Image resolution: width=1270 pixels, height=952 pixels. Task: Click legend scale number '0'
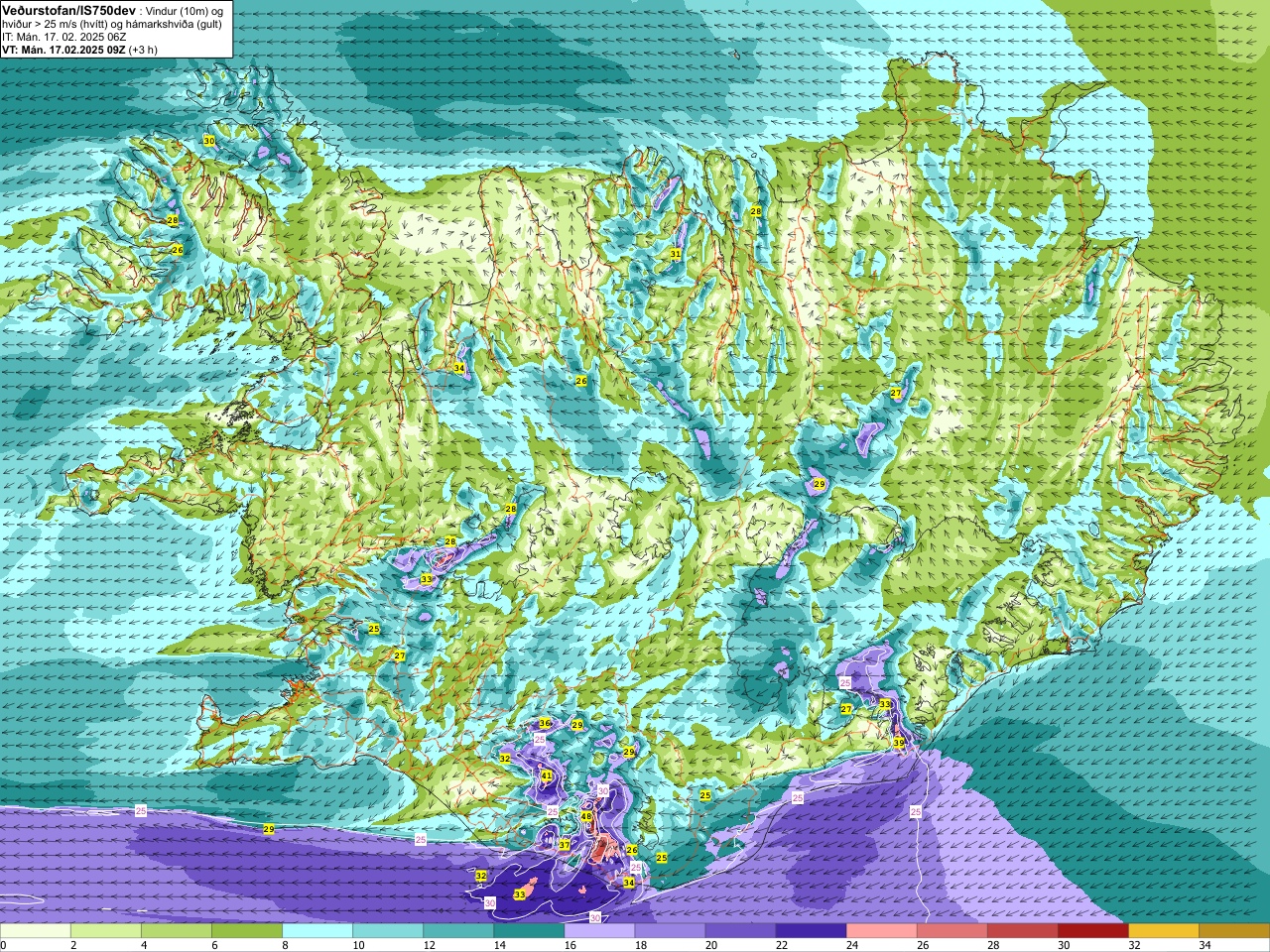(x=4, y=945)
